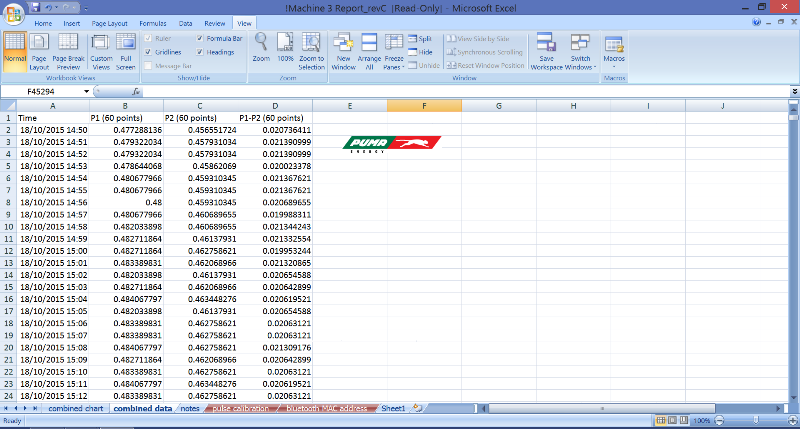Open the Office Button menu

[14, 14]
